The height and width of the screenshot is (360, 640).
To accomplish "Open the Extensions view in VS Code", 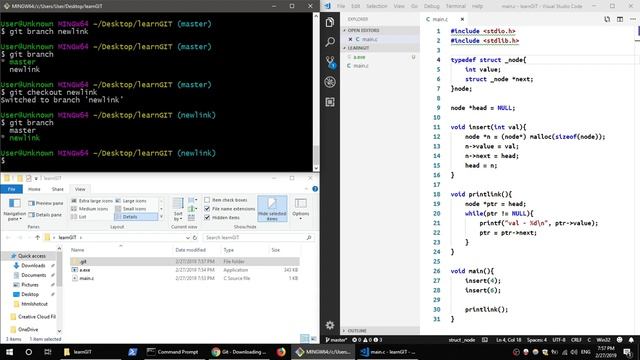I will coord(330,102).
